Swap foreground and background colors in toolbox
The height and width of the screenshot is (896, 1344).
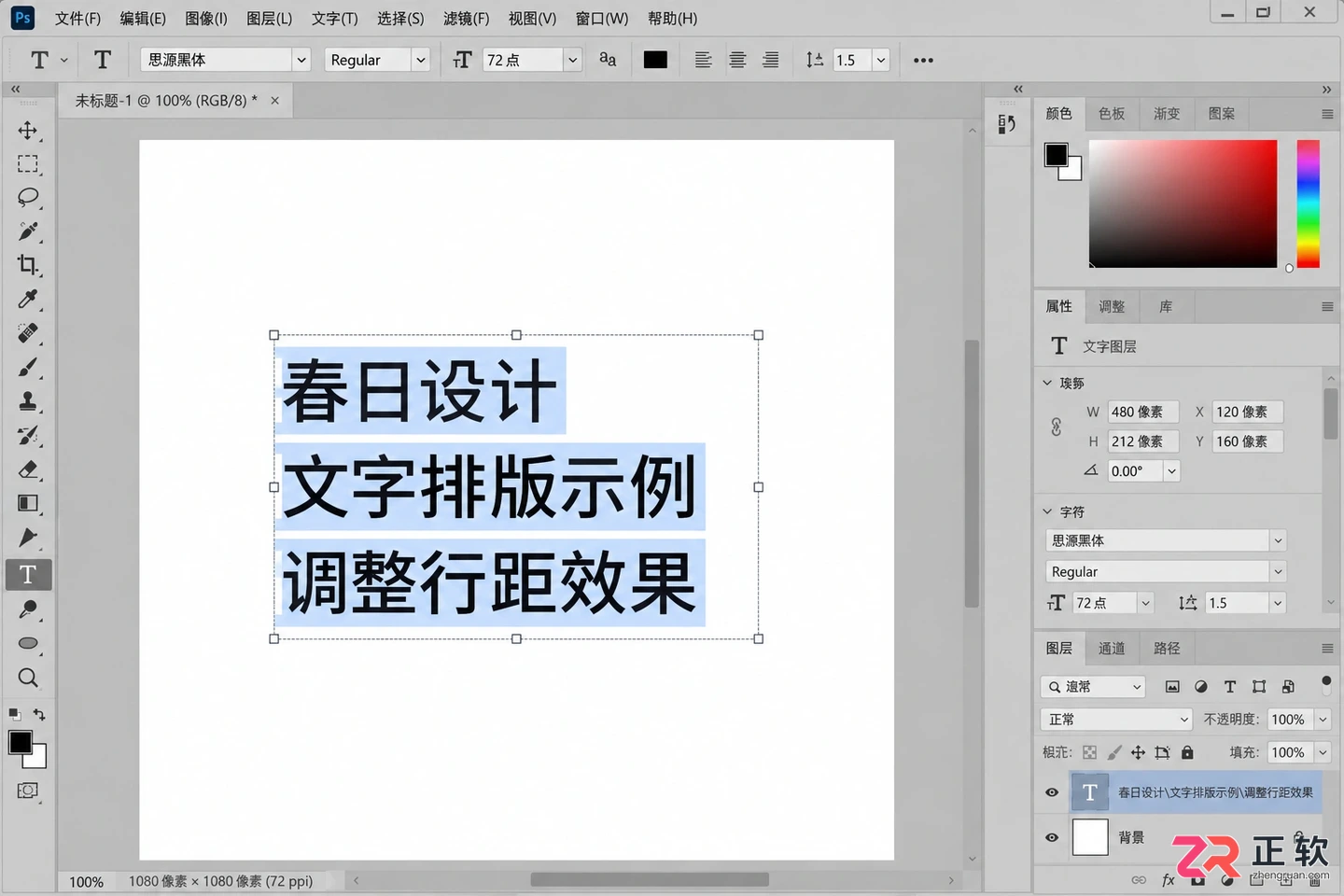[39, 715]
